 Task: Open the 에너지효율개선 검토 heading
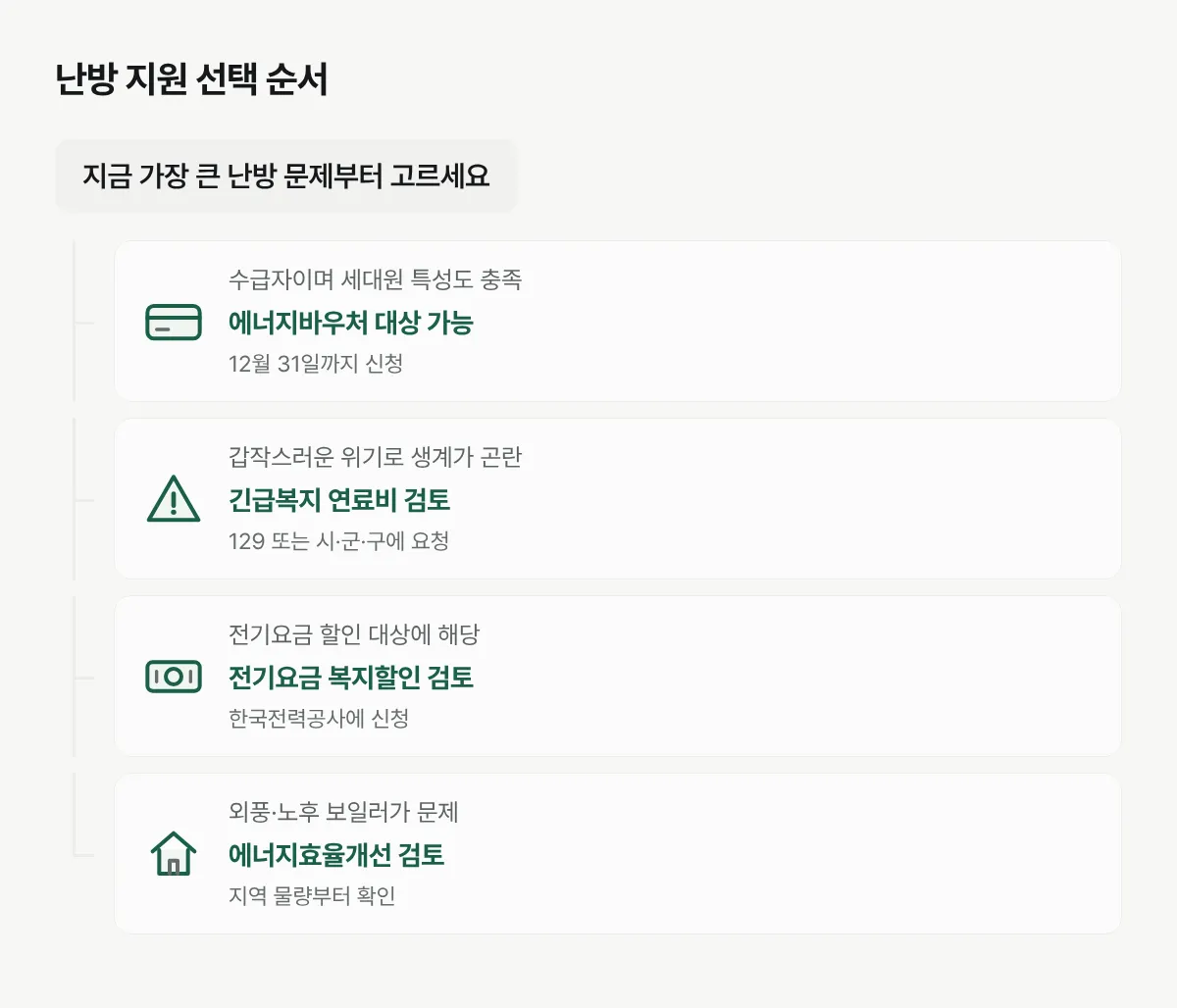[x=336, y=855]
